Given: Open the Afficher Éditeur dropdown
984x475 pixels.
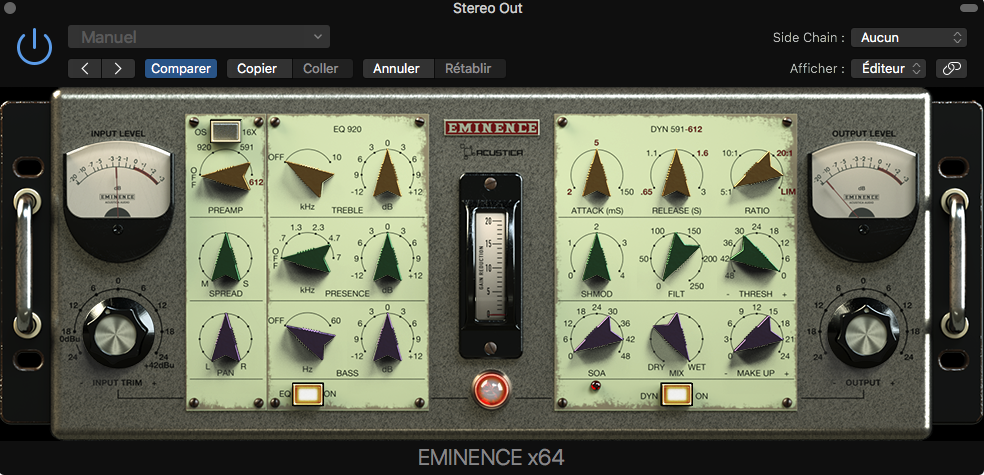Looking at the screenshot, I should pyautogui.click(x=888, y=68).
